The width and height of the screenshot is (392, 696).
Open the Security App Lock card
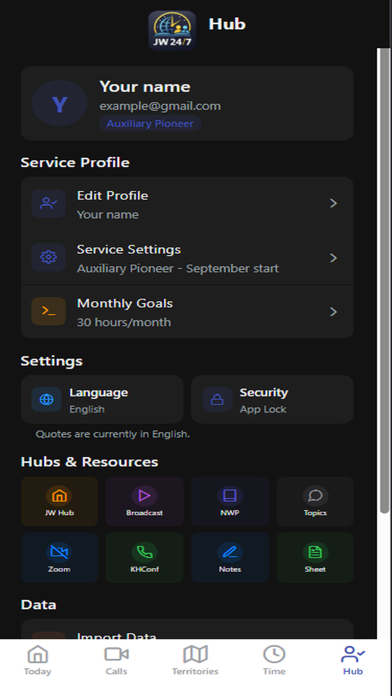pyautogui.click(x=272, y=399)
